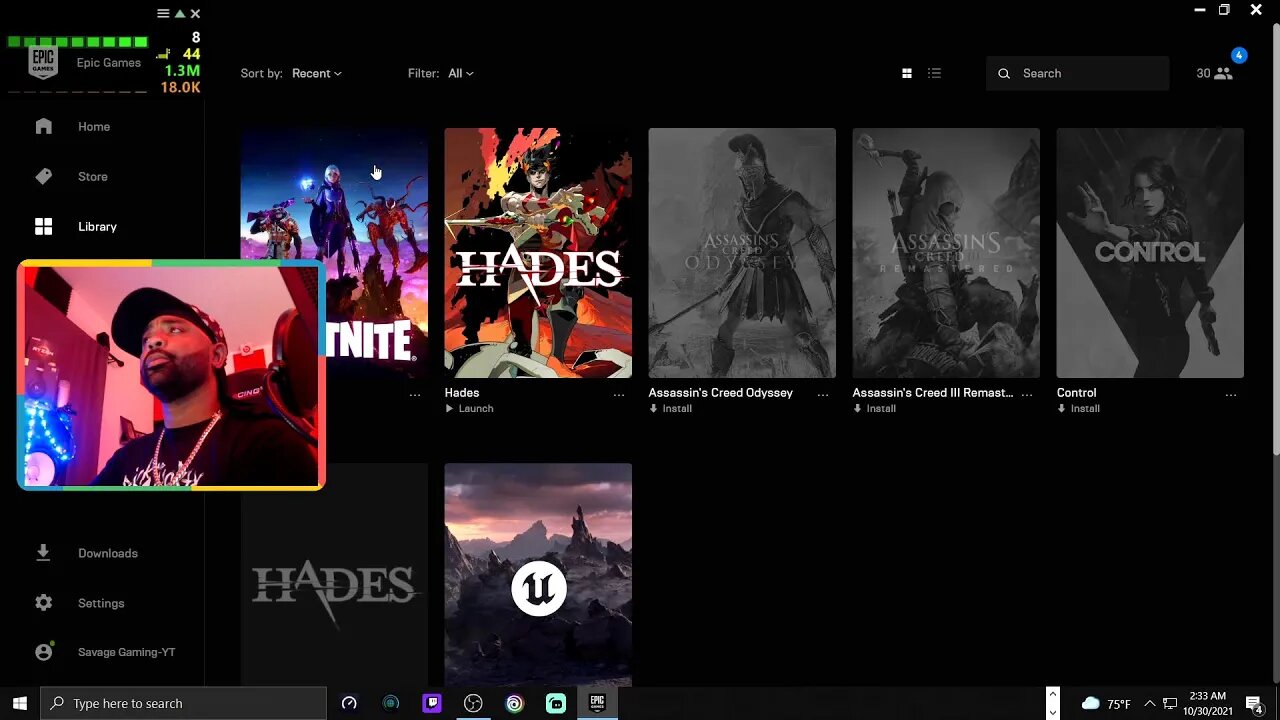Image resolution: width=1280 pixels, height=720 pixels.
Task: Go to the Store section
Action: [92, 177]
